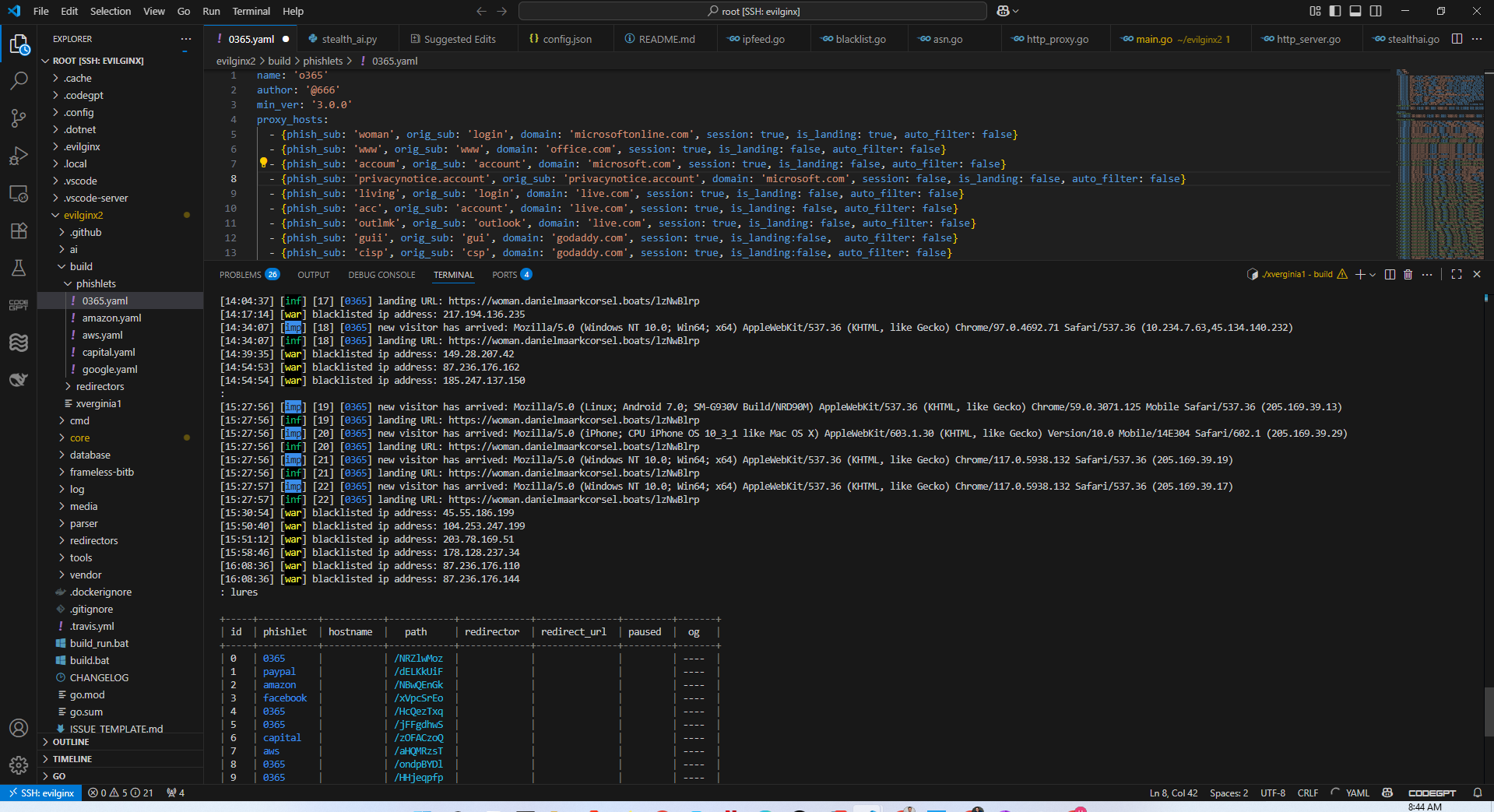The image size is (1494, 812).
Task: Open the Accounts icon in activity bar
Action: [x=19, y=728]
